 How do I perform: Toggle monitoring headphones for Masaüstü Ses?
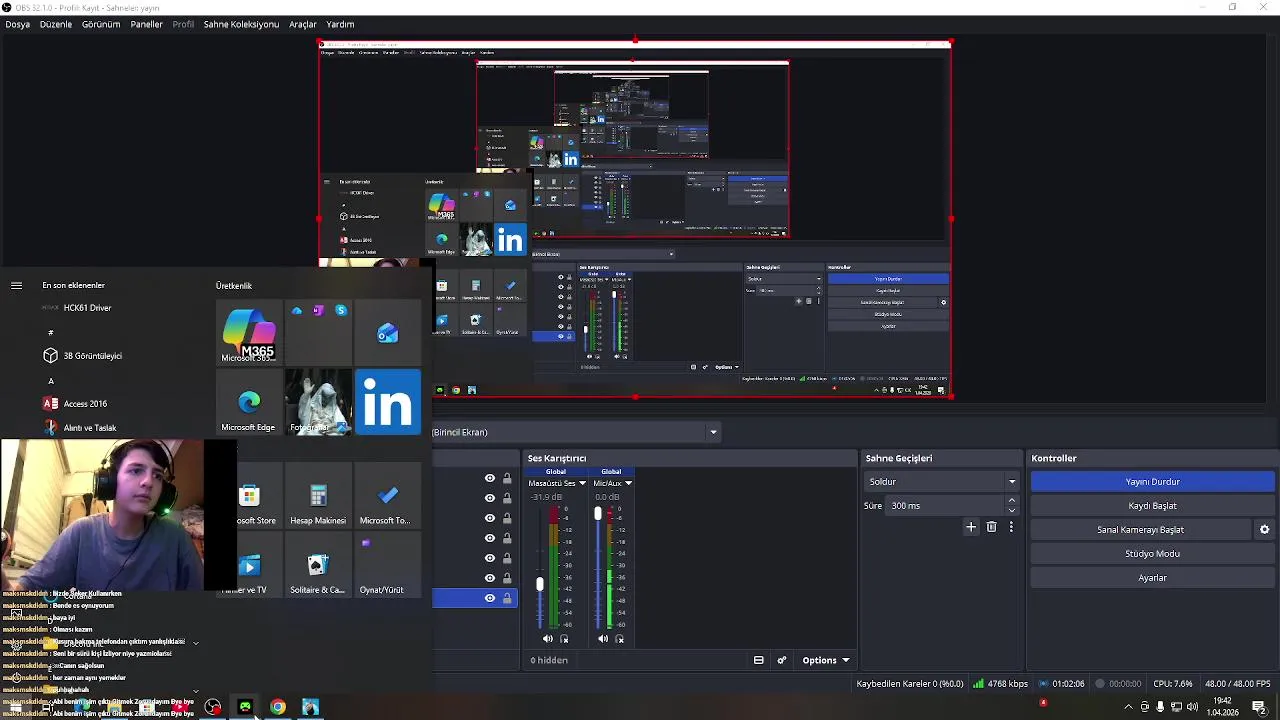tap(565, 639)
